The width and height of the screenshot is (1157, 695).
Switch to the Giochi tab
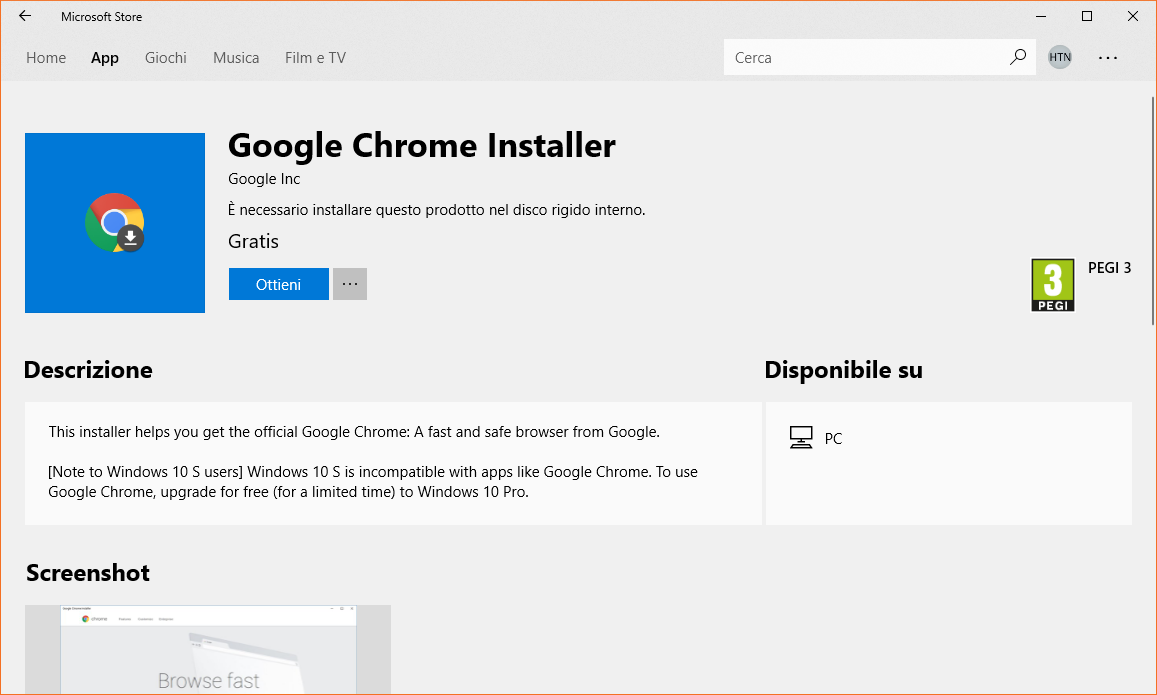165,57
